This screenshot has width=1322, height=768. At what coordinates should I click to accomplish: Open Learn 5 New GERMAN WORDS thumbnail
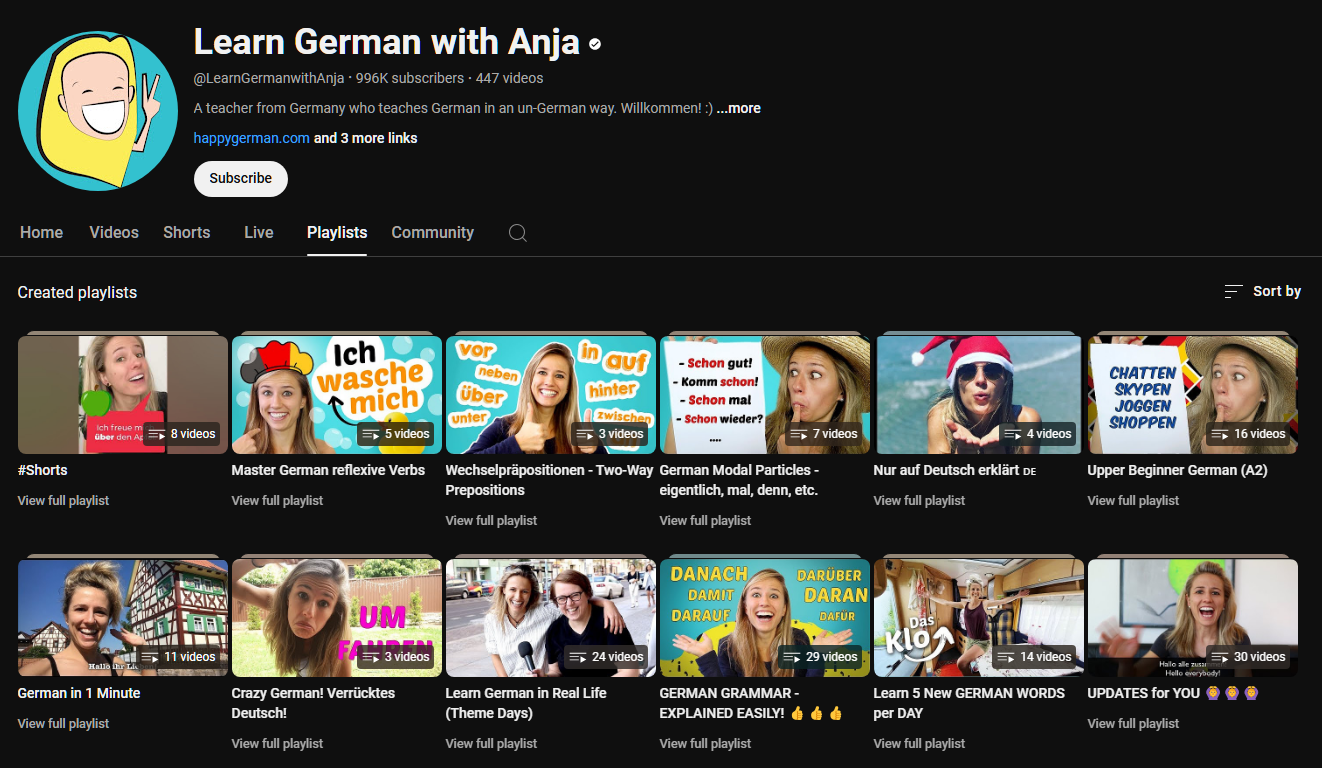pos(979,617)
